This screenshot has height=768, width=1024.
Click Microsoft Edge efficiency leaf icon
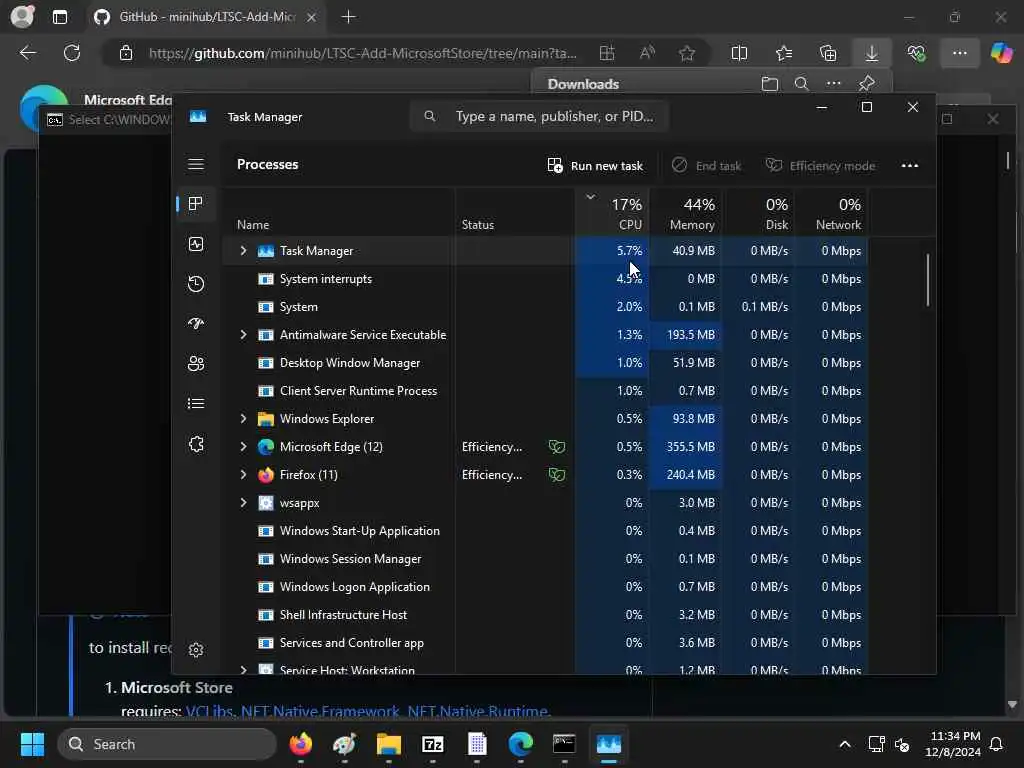[x=556, y=447]
